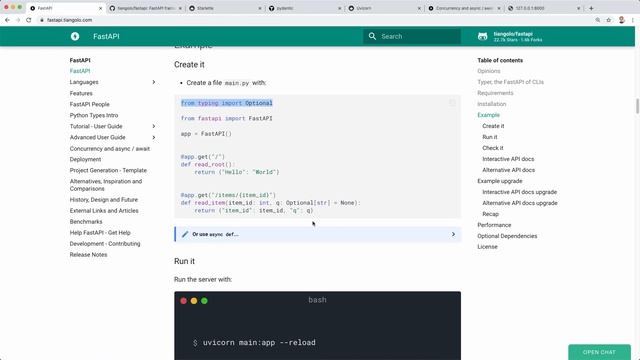Switch to the 127.0.0.1:8000 tab
Viewport: 640px width, 360px height.
click(543, 8)
